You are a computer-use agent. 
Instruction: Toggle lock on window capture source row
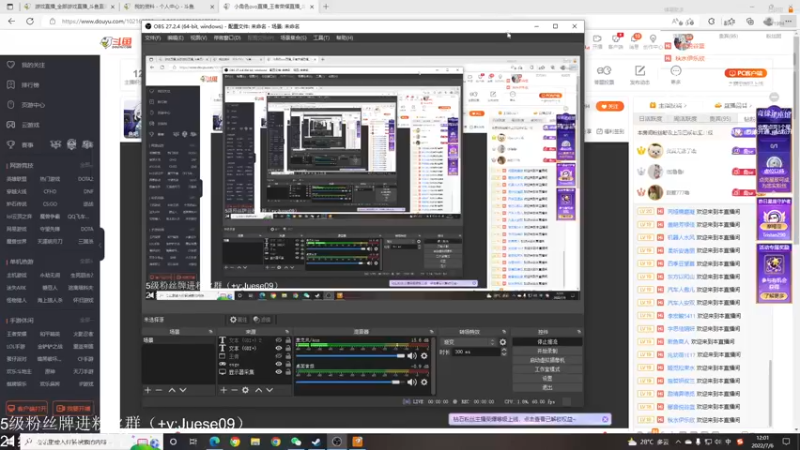288,356
